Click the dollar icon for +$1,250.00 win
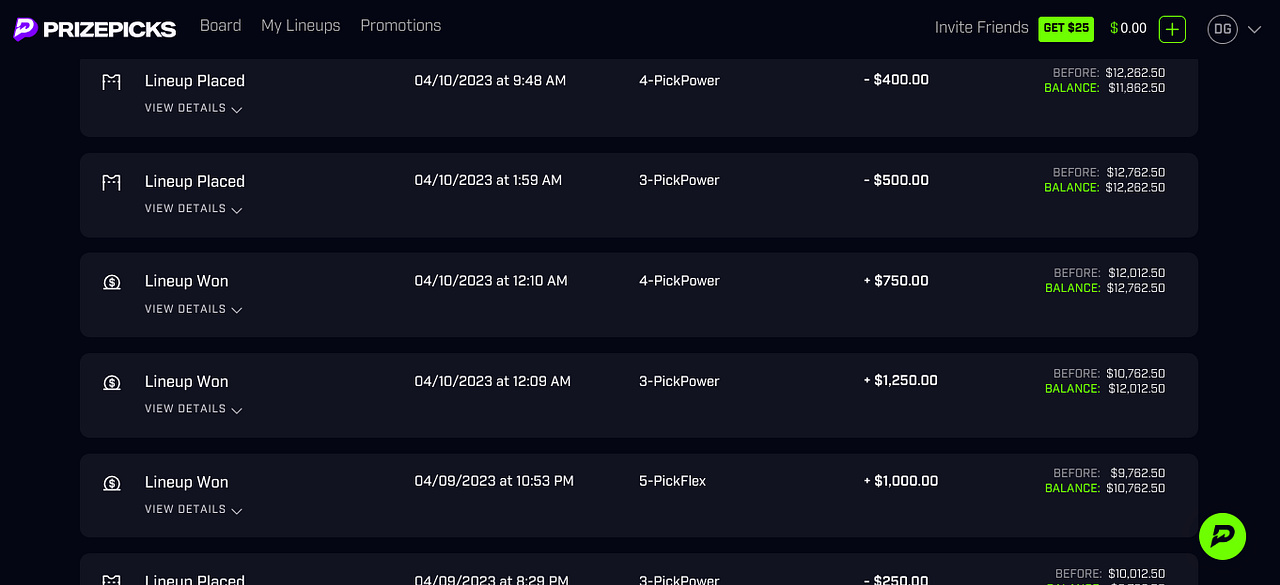The width and height of the screenshot is (1280, 585). point(112,382)
